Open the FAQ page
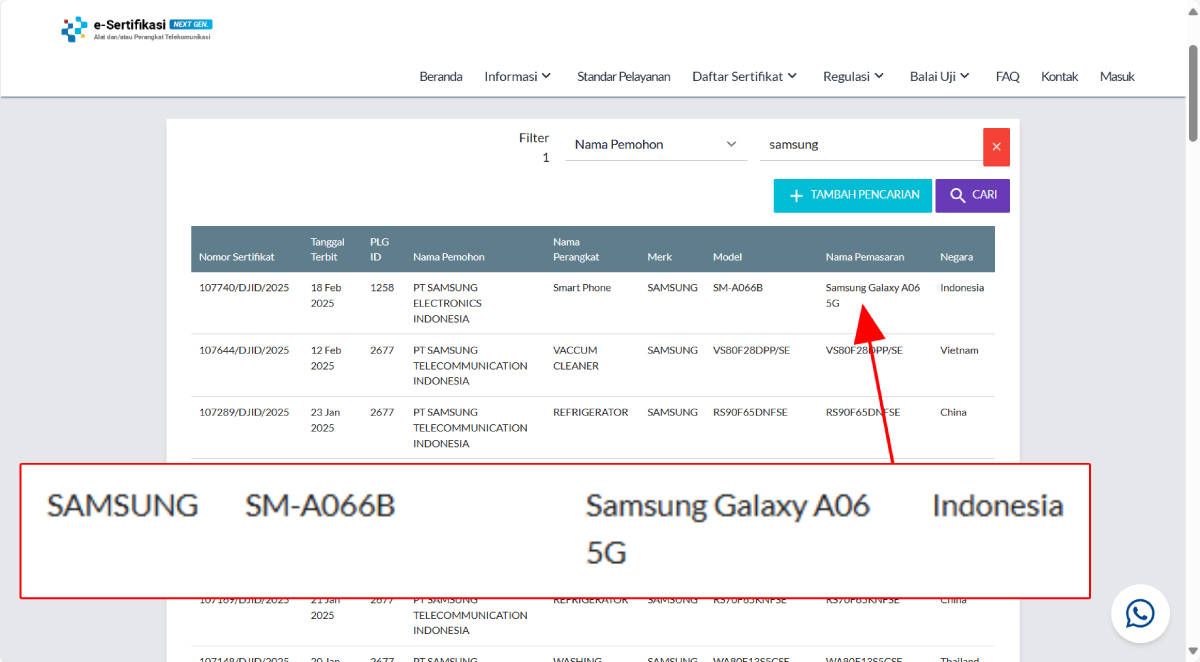Screen dimensions: 1200x662 click(x=1007, y=76)
